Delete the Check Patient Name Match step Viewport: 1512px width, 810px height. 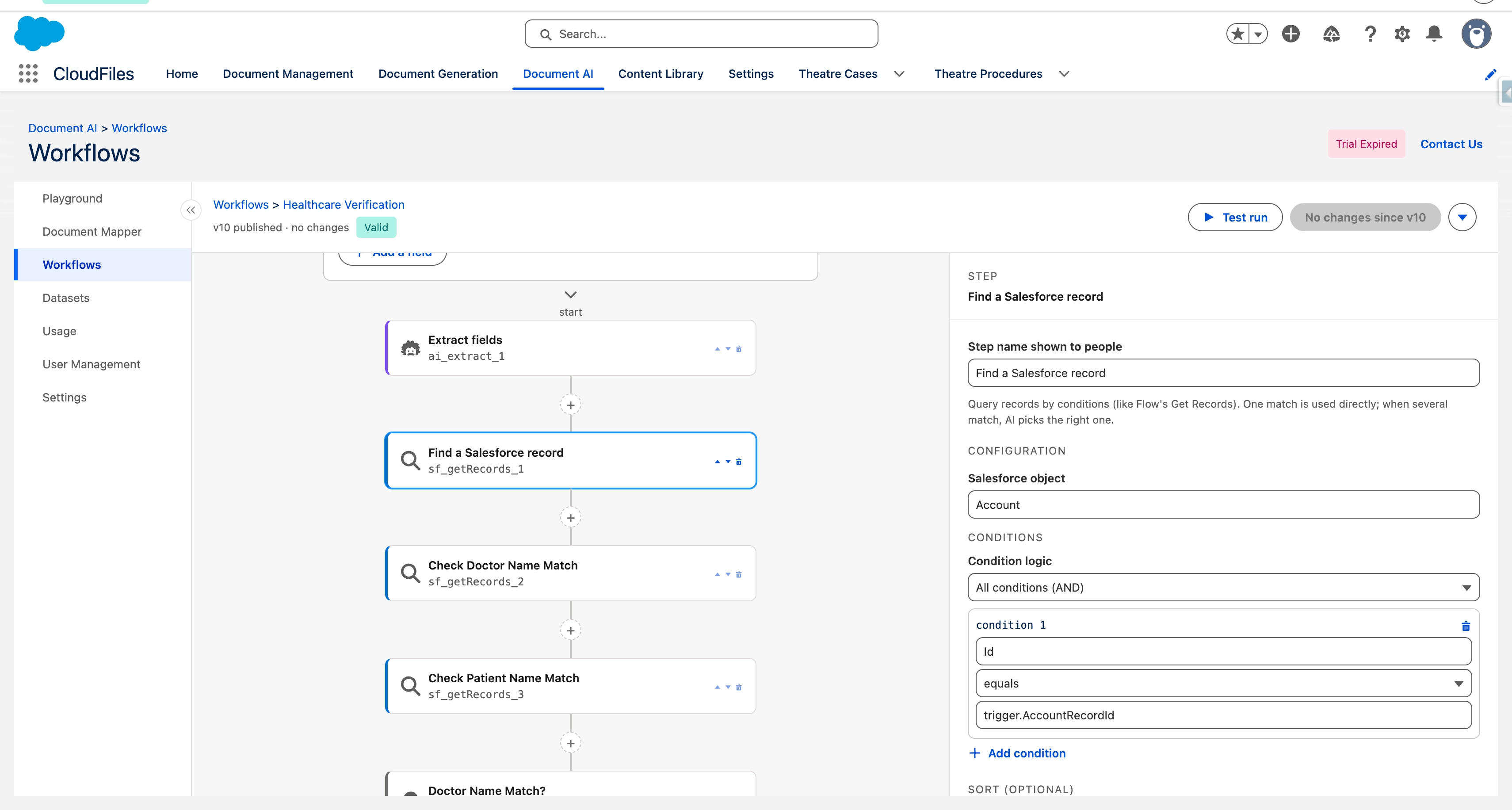[738, 688]
